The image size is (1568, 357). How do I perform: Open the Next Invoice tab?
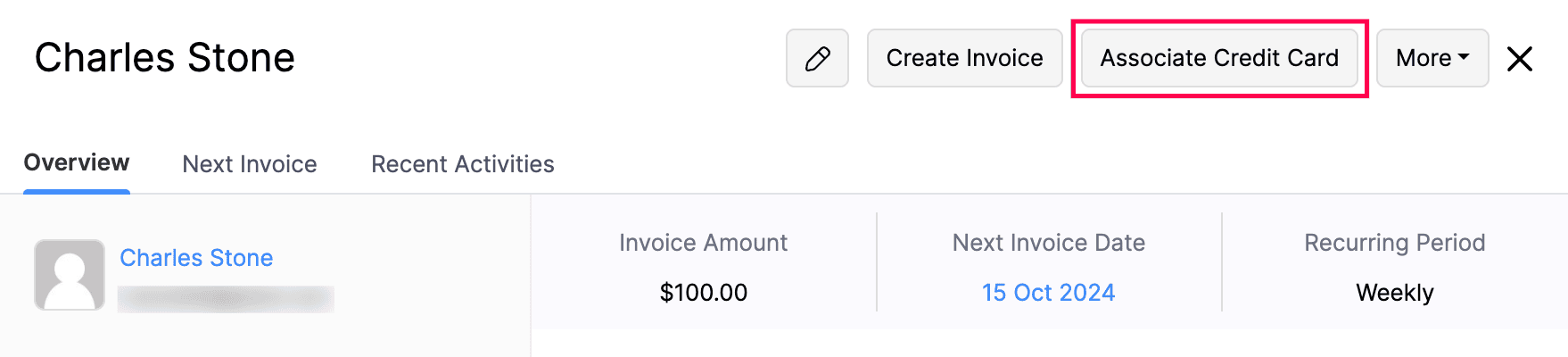tap(250, 164)
